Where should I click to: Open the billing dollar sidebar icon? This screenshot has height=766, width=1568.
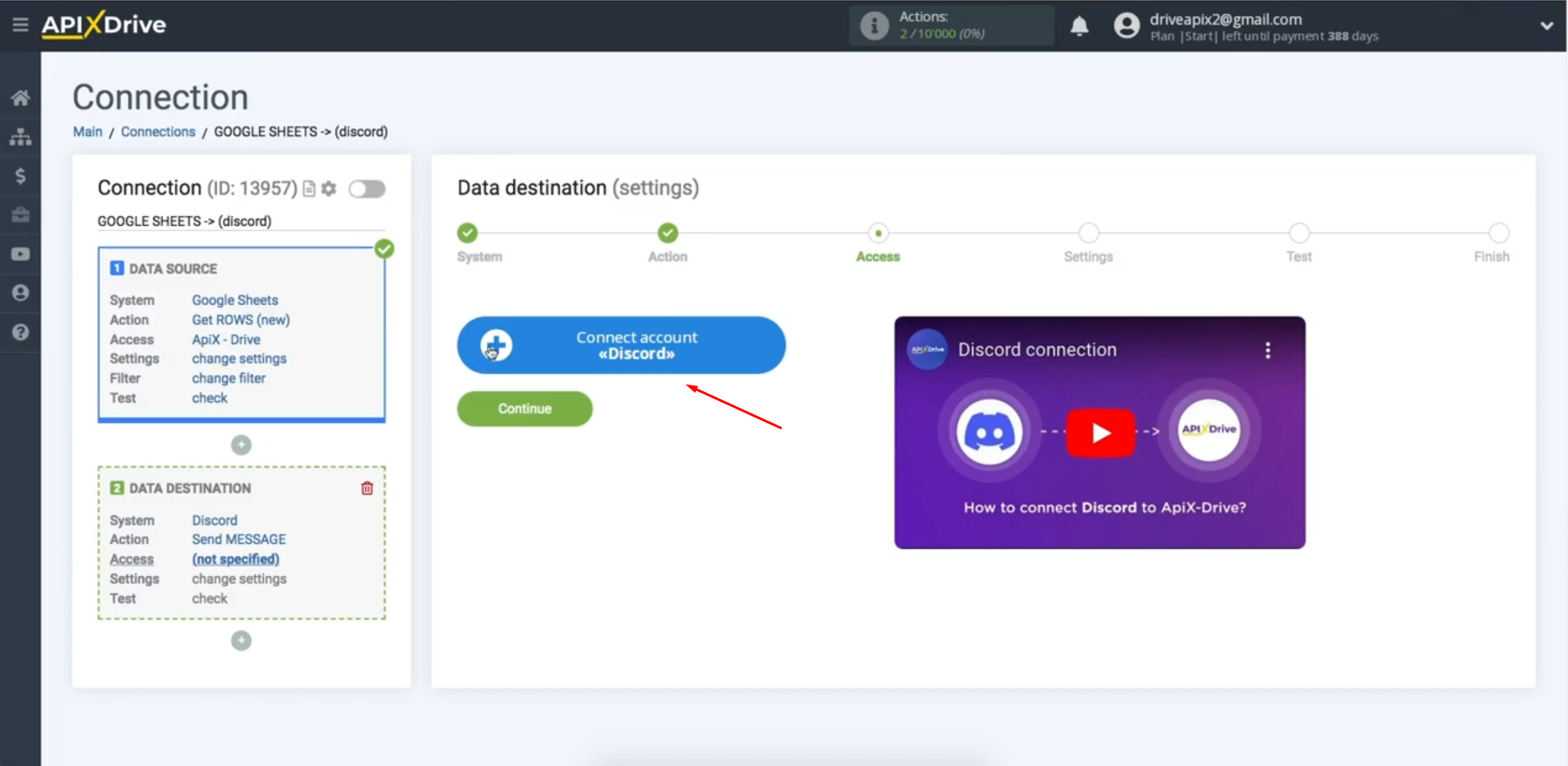tap(20, 175)
